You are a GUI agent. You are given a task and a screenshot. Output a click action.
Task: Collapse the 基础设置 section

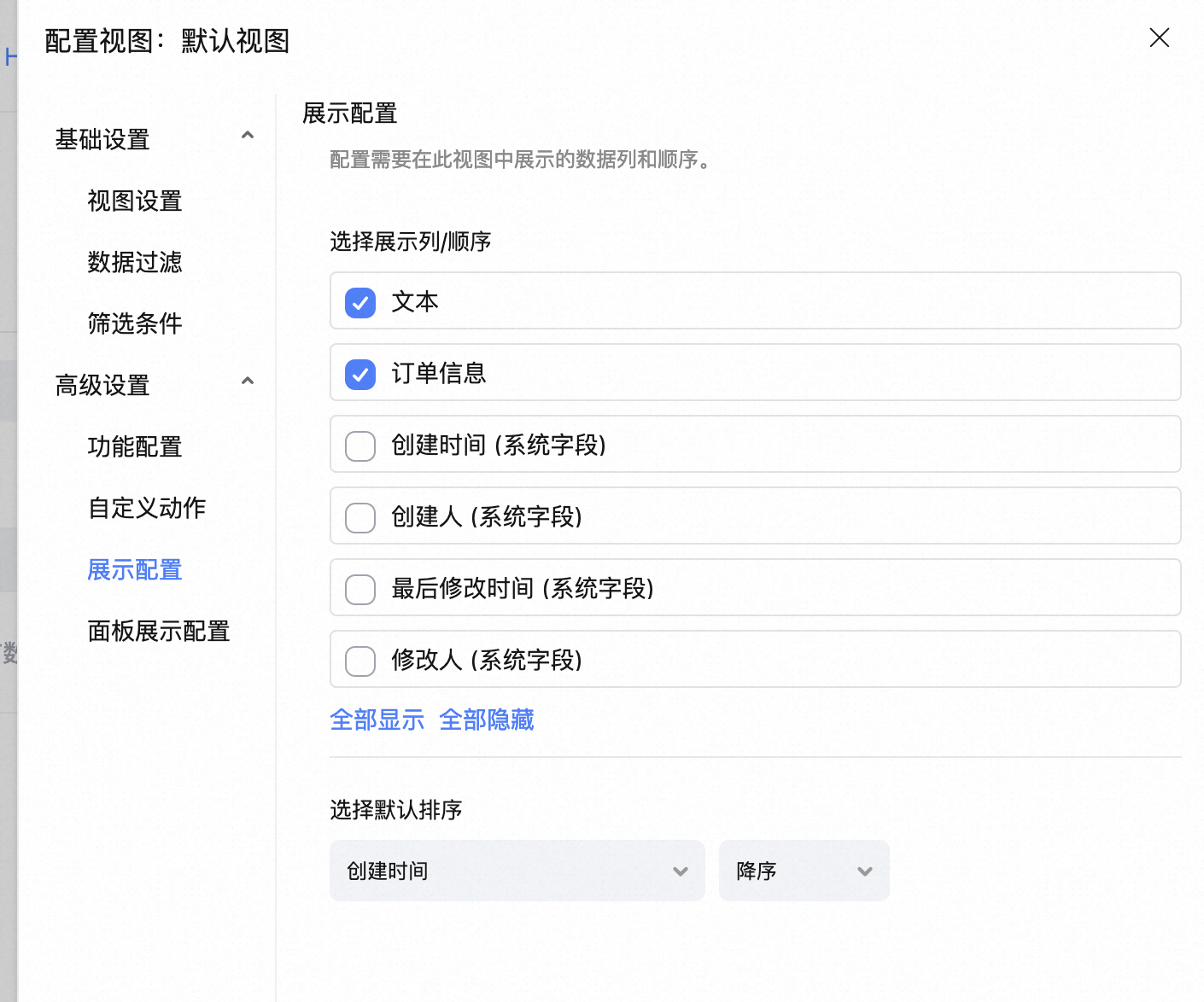pos(248,136)
